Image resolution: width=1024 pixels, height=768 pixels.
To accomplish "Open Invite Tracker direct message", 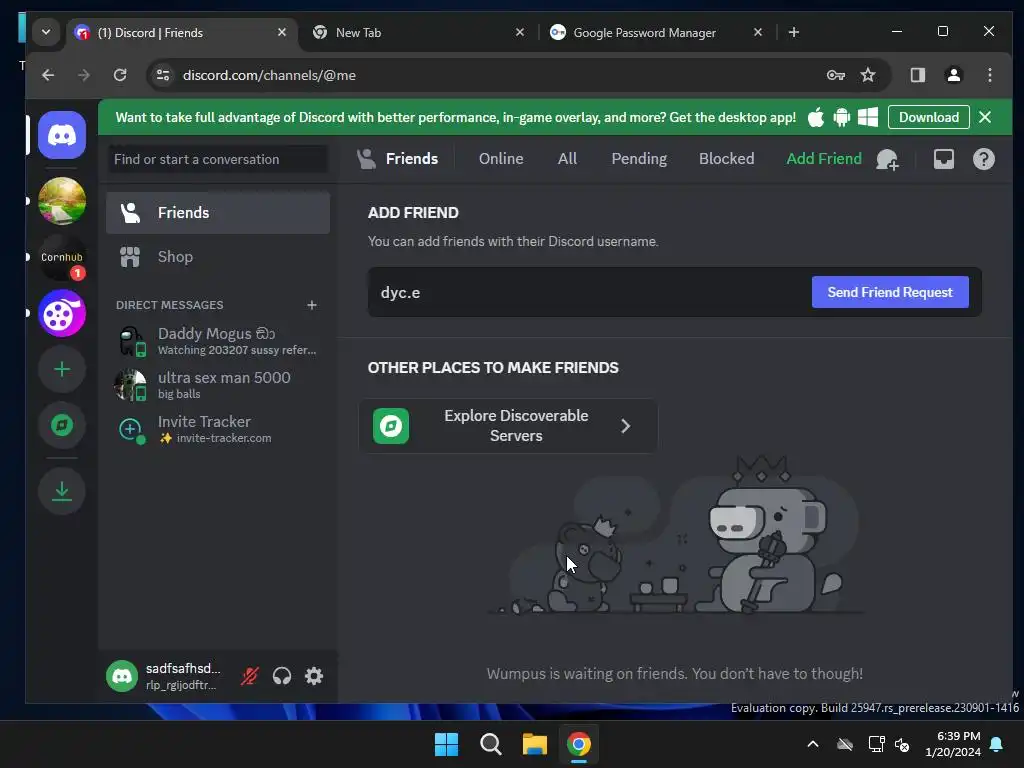I will [x=218, y=429].
